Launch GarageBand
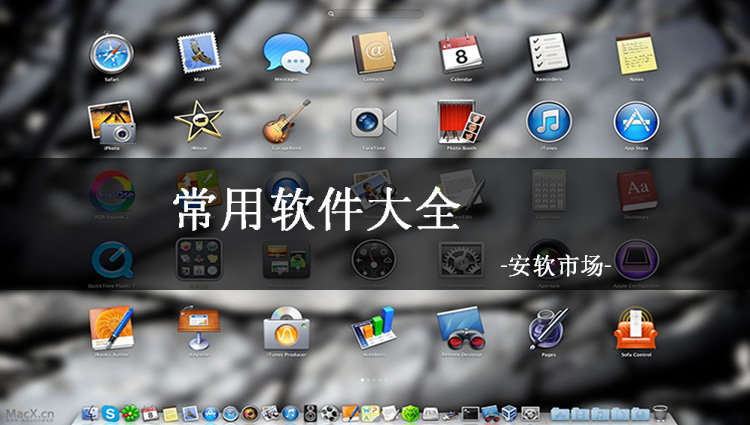 (x=286, y=122)
